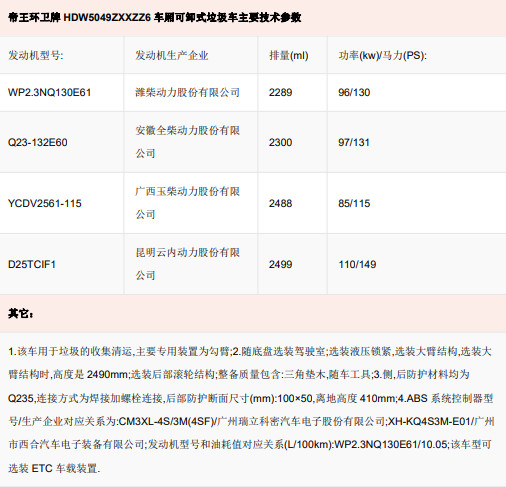The image size is (506, 487).
Task: Click the 其它 section header
Action: 21,313
